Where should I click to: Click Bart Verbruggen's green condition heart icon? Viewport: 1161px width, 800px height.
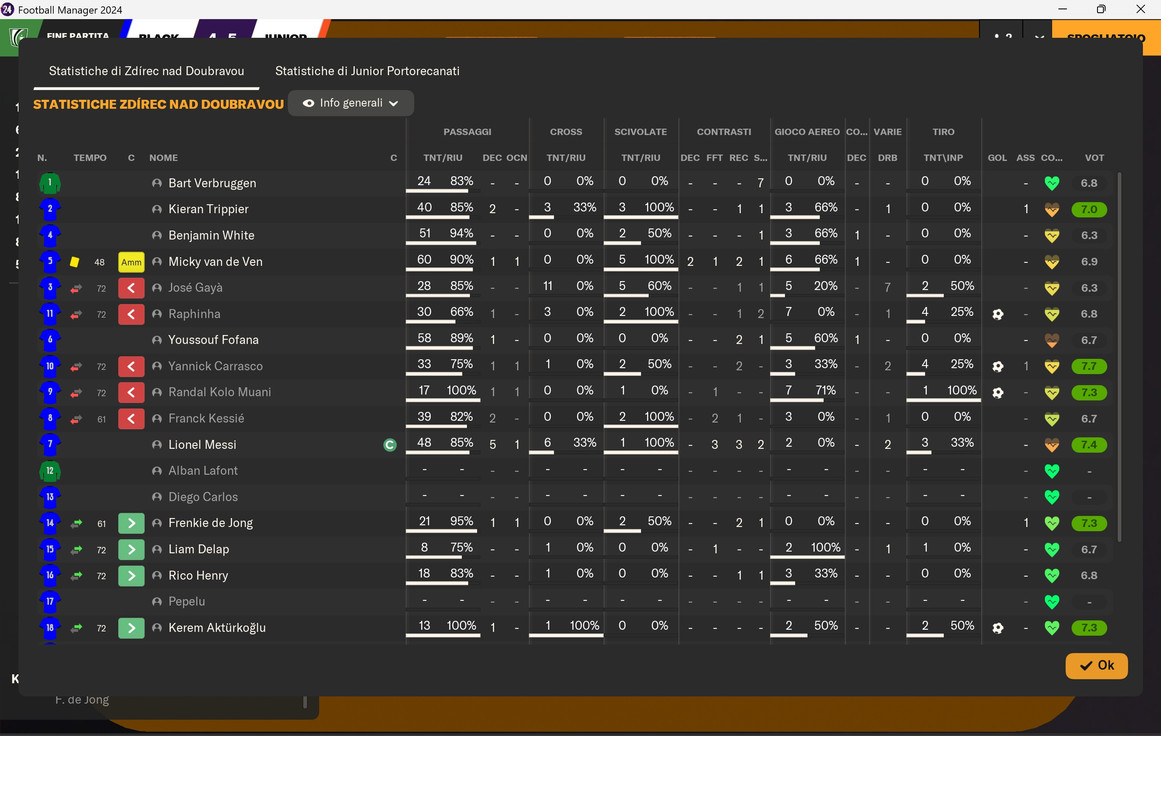click(1051, 183)
